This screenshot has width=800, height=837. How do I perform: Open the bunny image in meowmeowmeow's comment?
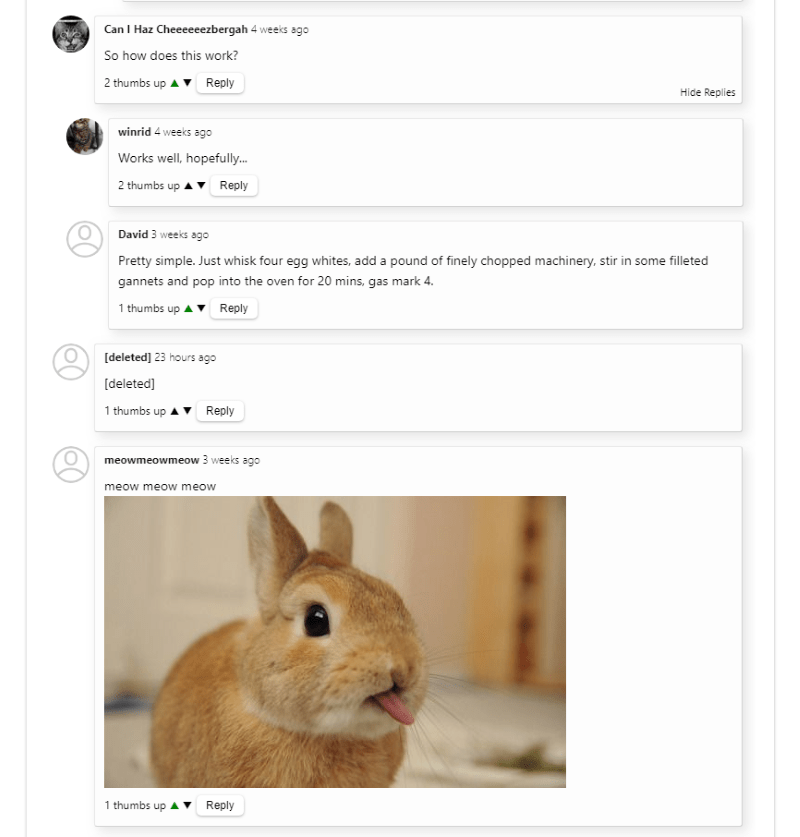[x=335, y=641]
